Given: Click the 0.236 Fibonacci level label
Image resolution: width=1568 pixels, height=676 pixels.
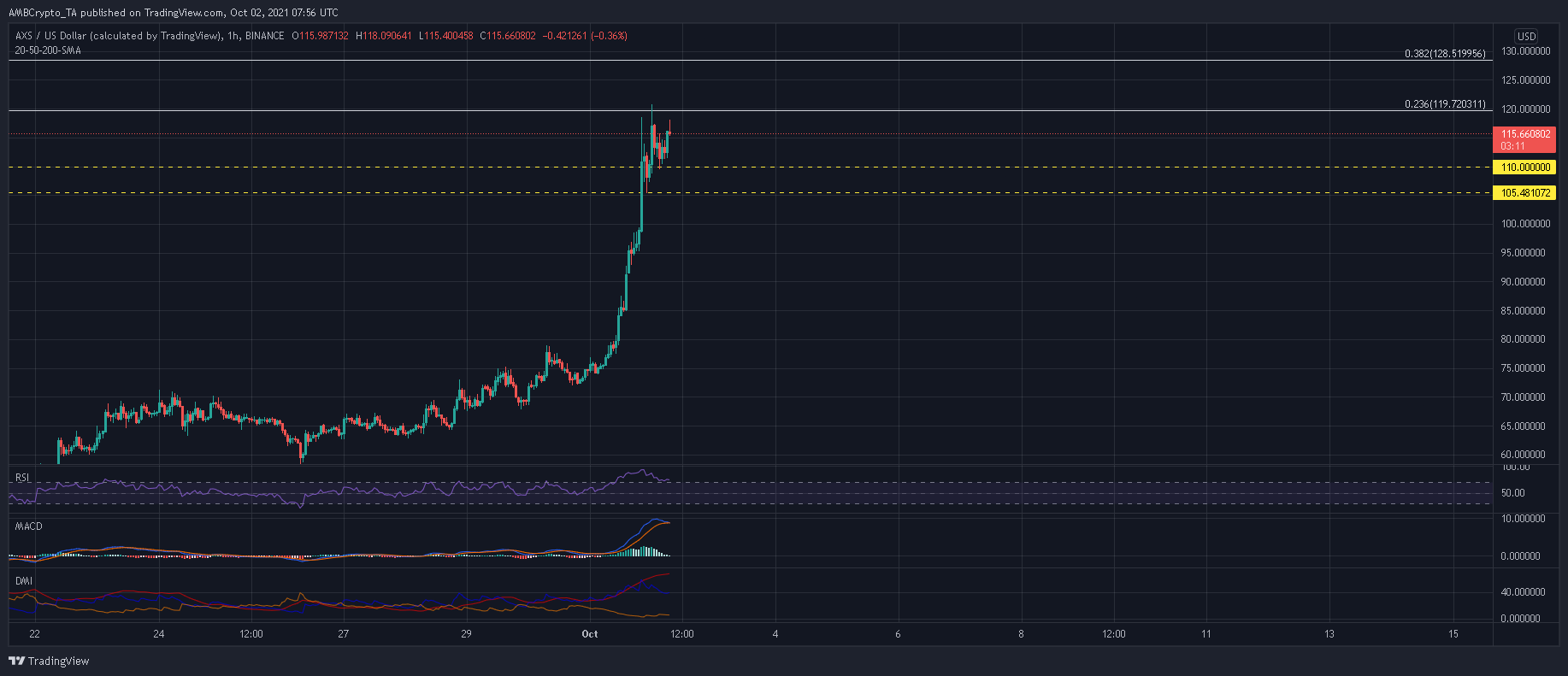Looking at the screenshot, I should pyautogui.click(x=1446, y=104).
